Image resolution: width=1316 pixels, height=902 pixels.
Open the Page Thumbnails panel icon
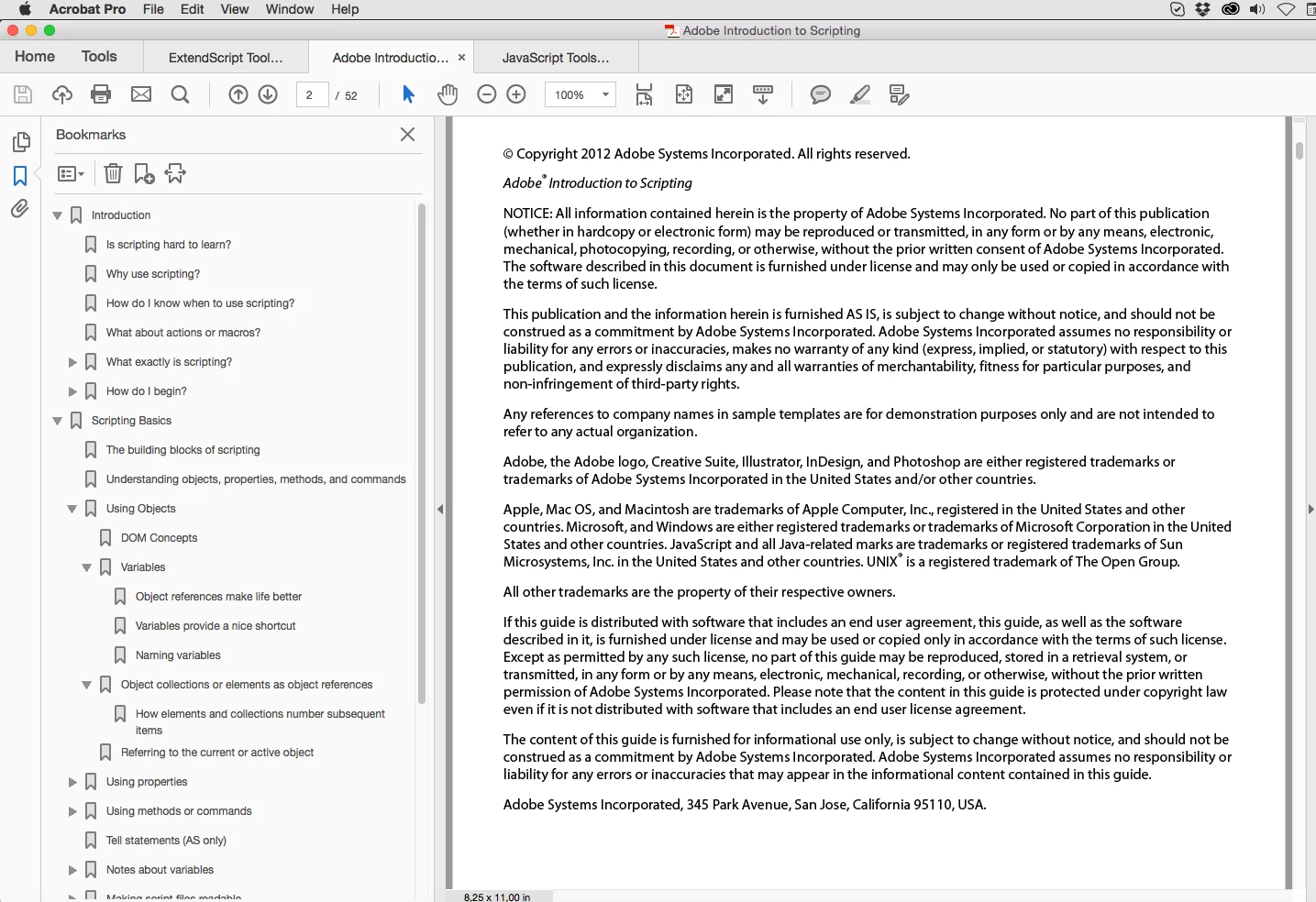tap(20, 142)
